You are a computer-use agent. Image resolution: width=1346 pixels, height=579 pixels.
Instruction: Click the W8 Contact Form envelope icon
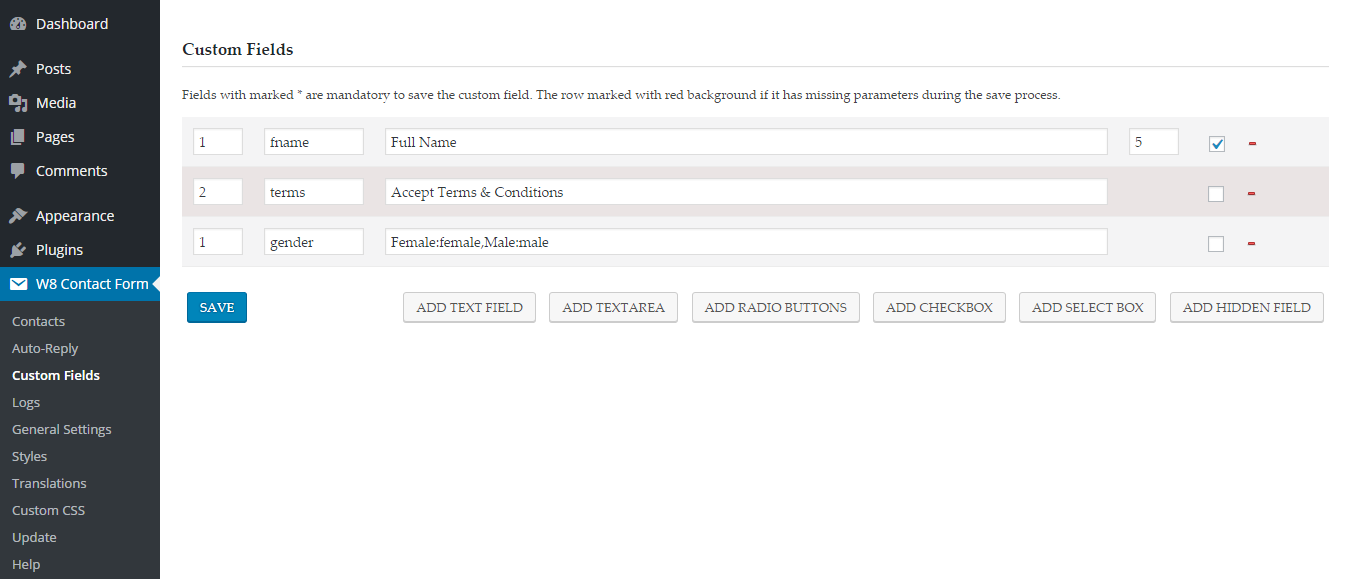tap(18, 284)
